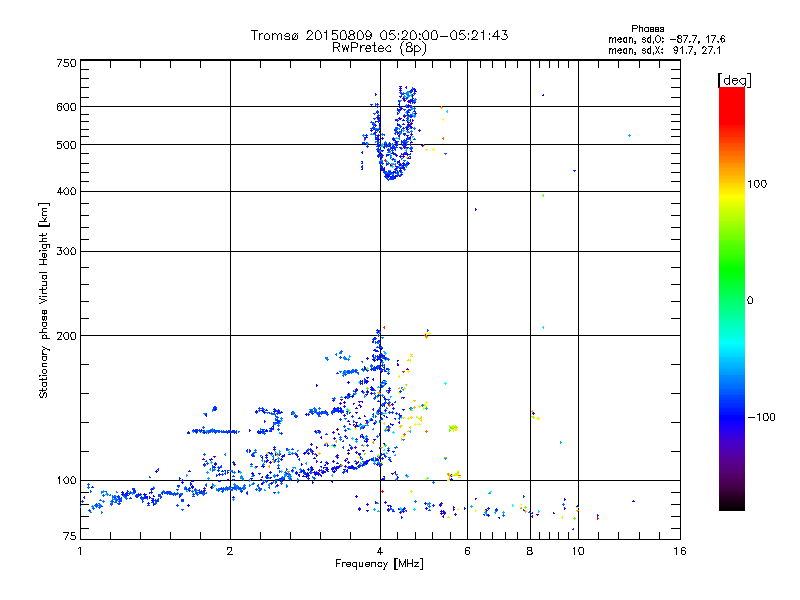This screenshot has width=800, height=600.
Task: Pick the red top of the color bar
Action: coord(731,93)
